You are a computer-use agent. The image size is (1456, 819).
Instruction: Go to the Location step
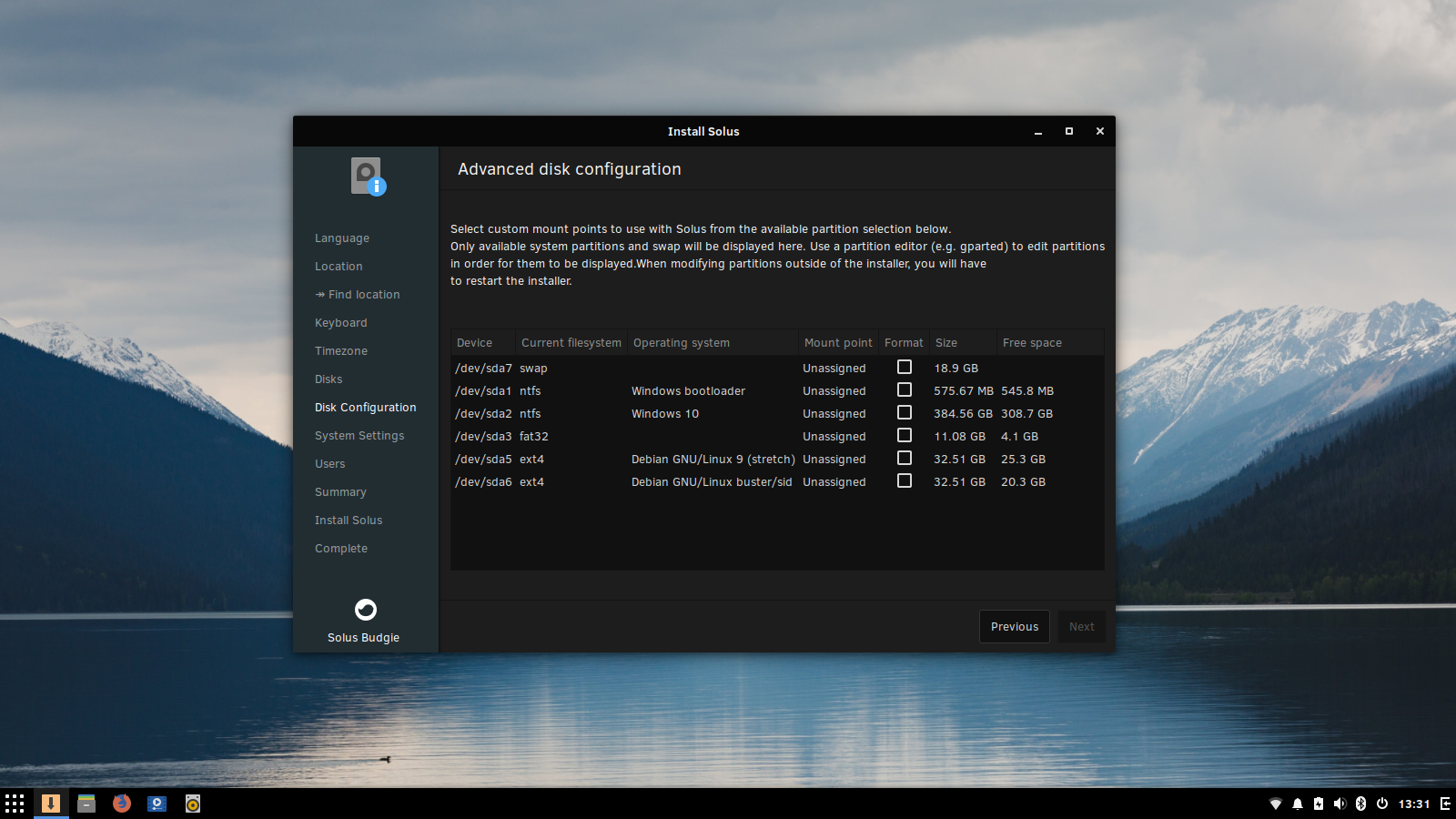[x=339, y=267]
